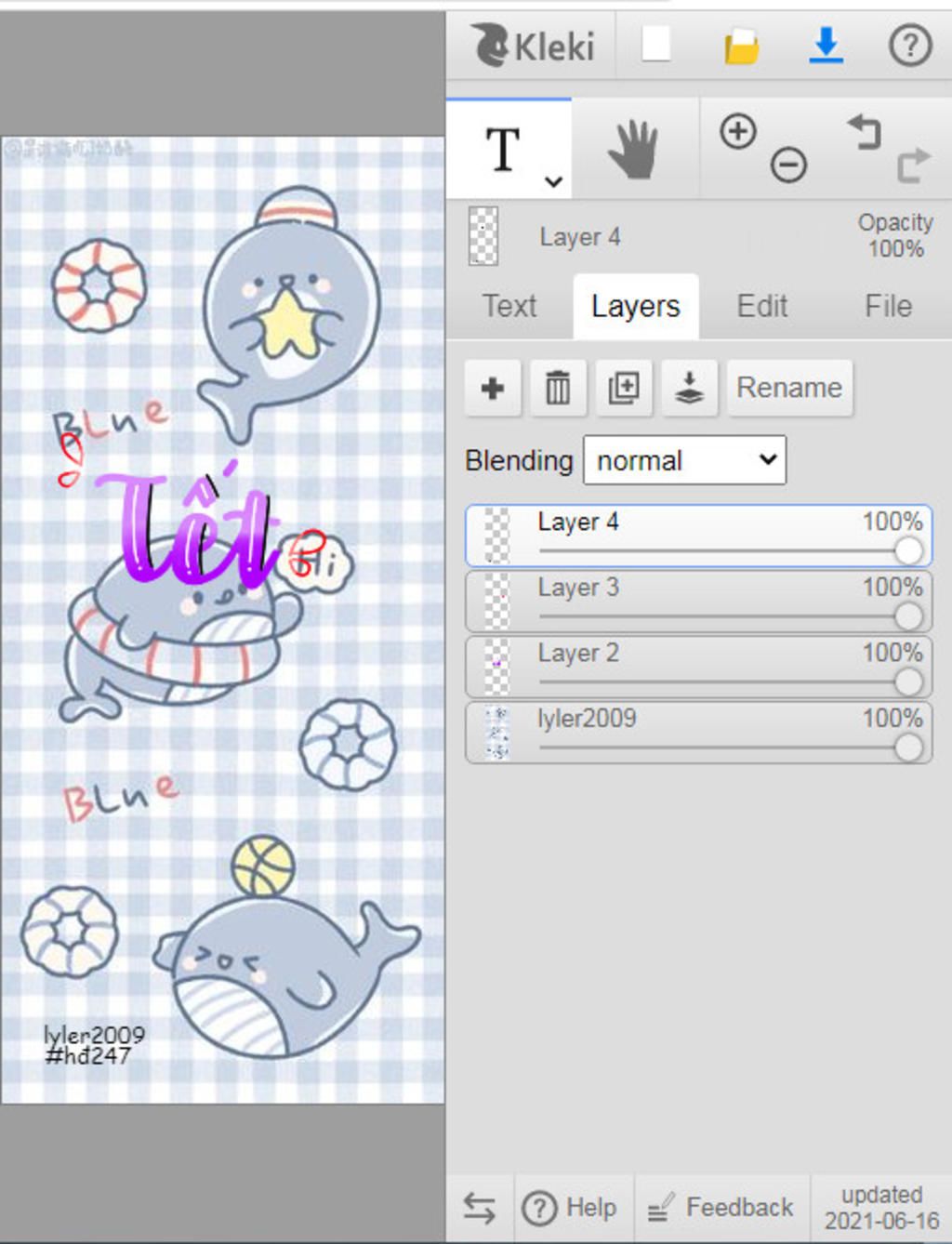This screenshot has width=952, height=1244.
Task: Select the Hand pan tool
Action: point(633,149)
